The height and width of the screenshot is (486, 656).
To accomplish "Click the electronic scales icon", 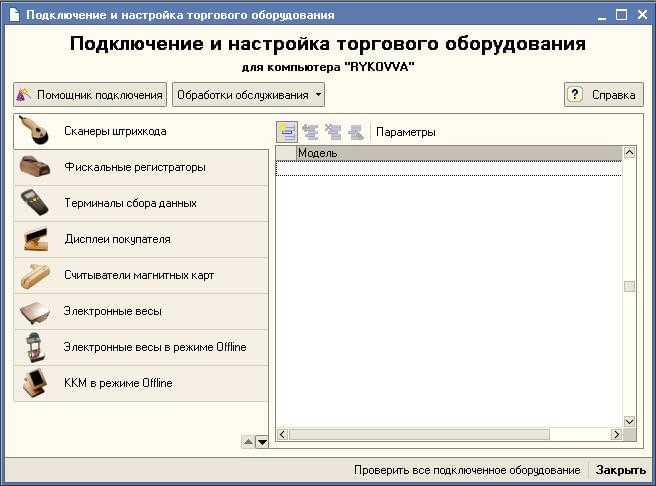I will [x=35, y=312].
